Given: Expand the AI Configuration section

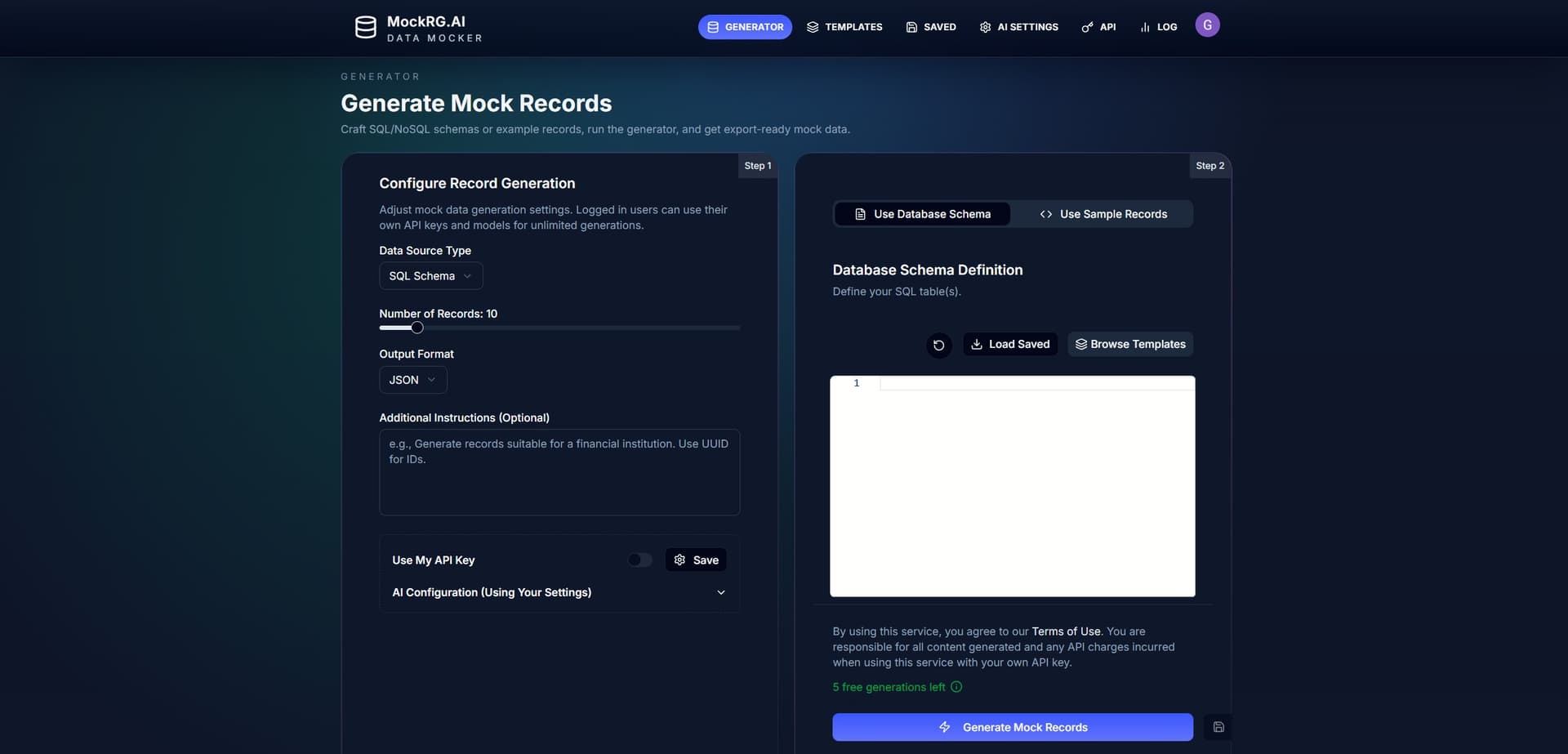Looking at the screenshot, I should point(721,591).
